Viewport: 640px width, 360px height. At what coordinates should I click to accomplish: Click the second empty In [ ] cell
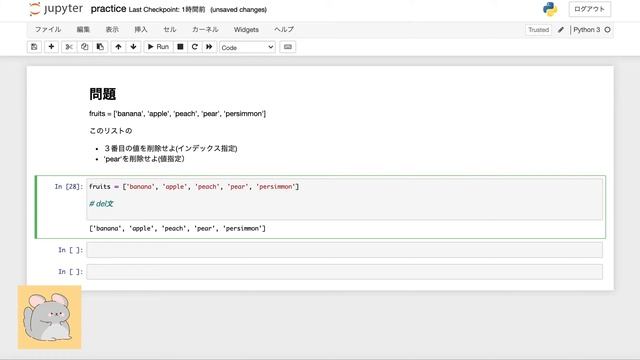coord(344,272)
